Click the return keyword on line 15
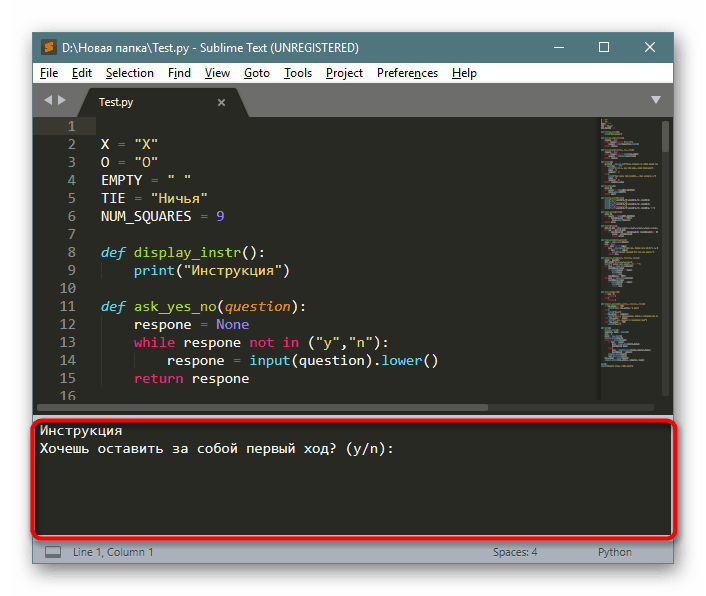The height and width of the screenshot is (596, 706). [158, 379]
